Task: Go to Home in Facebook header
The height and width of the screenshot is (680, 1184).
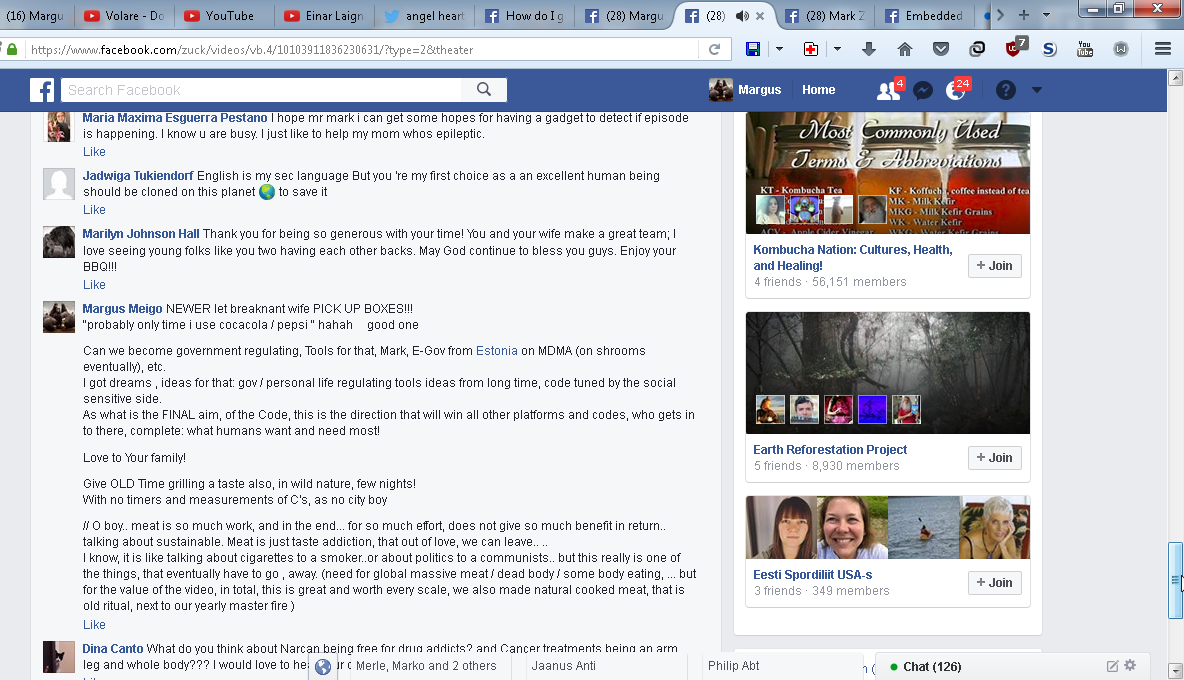Action: [x=818, y=90]
